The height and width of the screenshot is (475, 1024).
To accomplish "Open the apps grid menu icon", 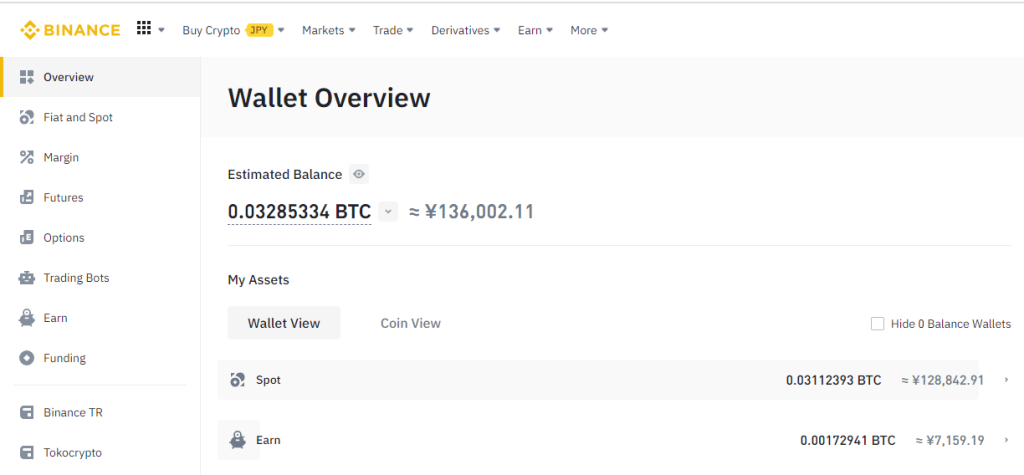I will click(x=144, y=29).
